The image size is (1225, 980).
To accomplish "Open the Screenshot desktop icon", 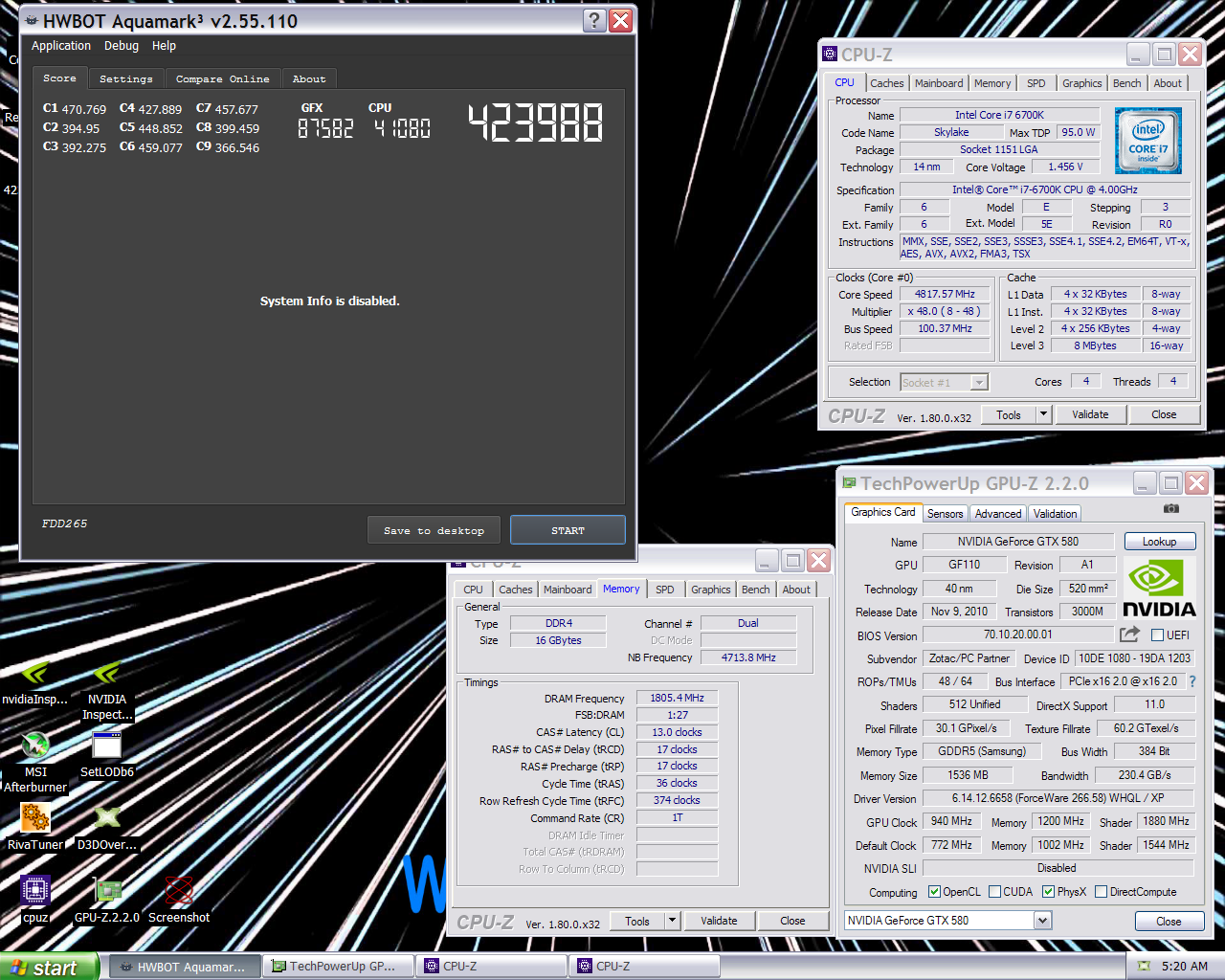I will tap(179, 900).
